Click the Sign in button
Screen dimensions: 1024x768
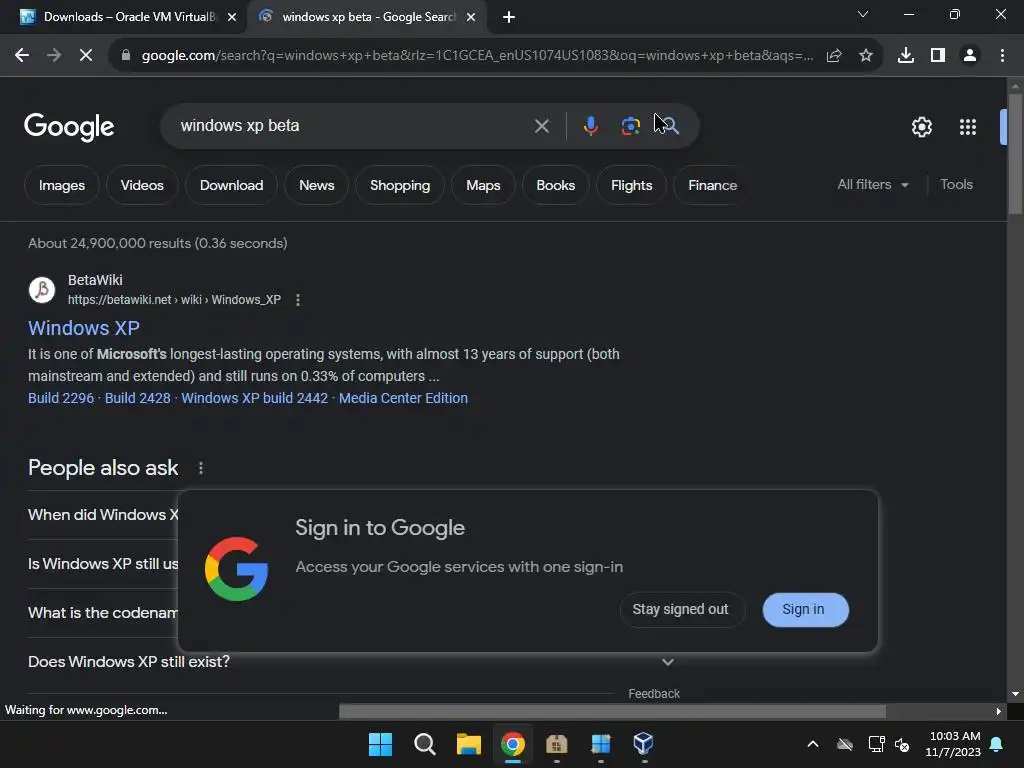pos(805,609)
